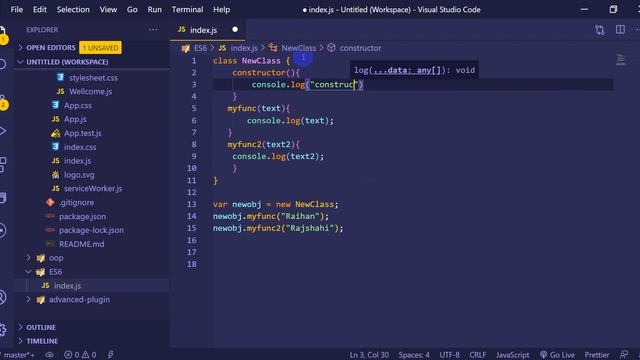Open the Selection menu

pos(73,9)
